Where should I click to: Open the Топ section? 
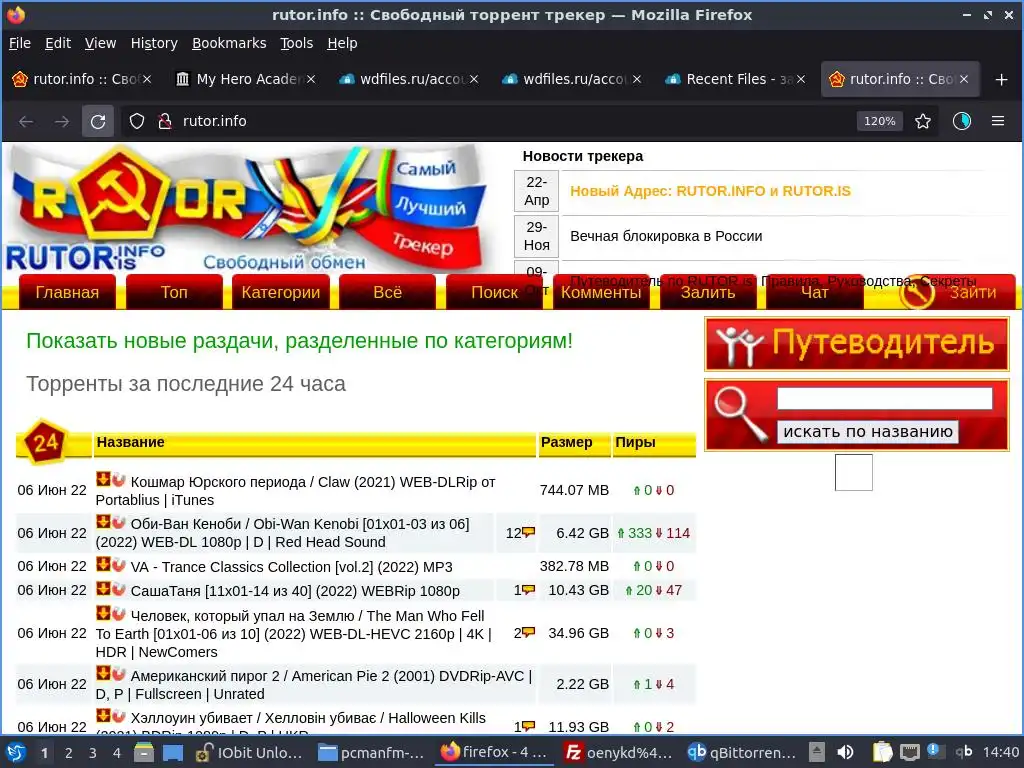click(x=174, y=292)
